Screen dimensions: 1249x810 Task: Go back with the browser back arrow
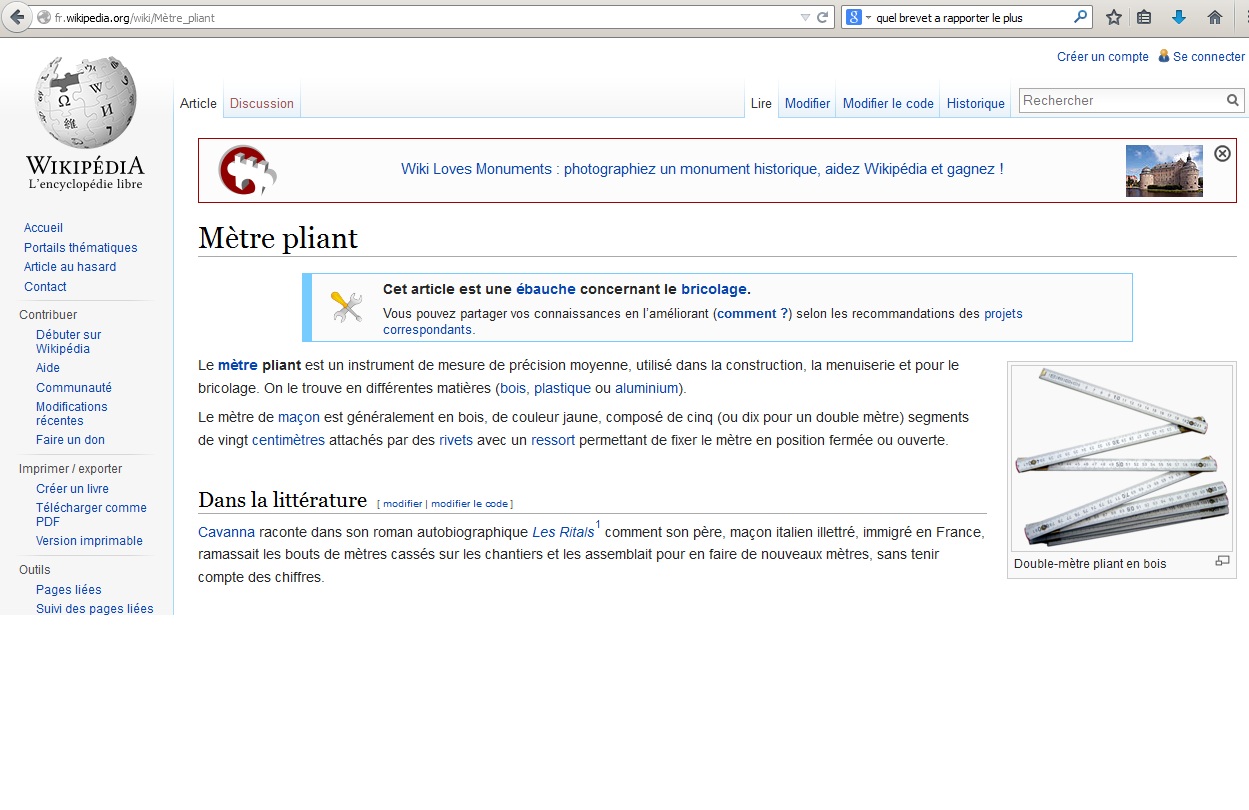(x=17, y=17)
